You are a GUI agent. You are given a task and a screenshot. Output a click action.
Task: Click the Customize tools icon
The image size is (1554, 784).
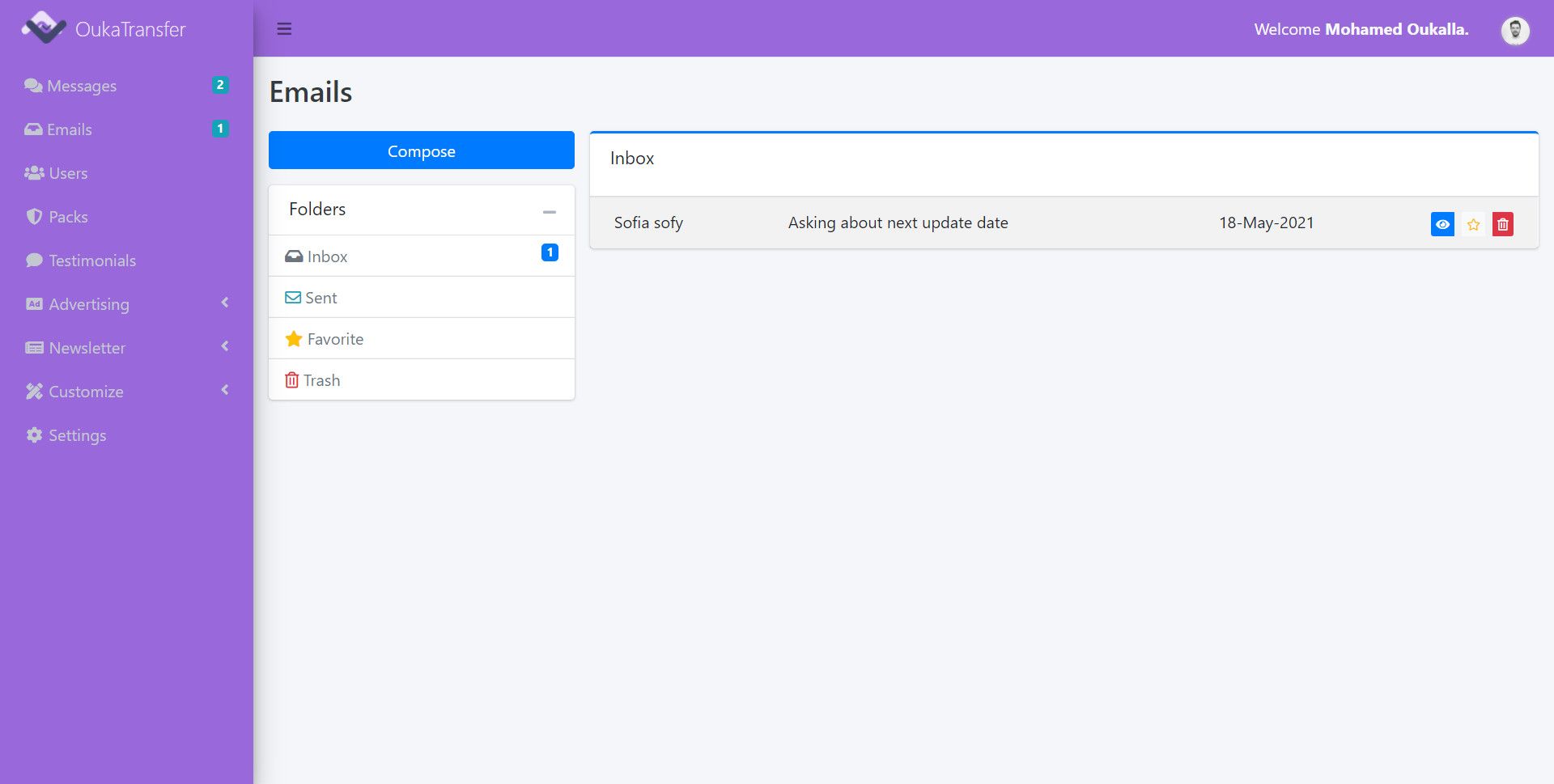[x=34, y=392]
